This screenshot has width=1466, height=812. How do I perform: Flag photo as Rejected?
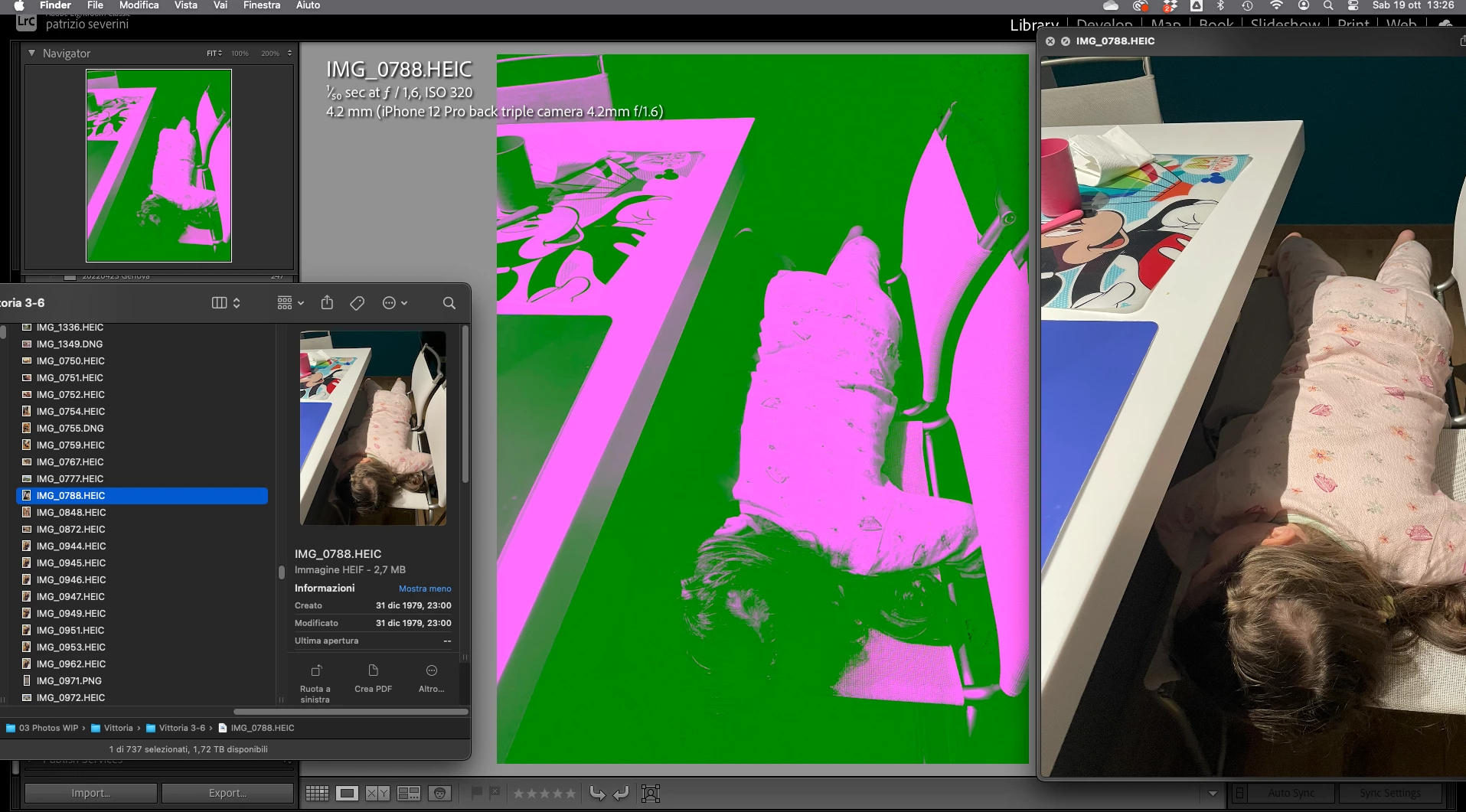click(x=495, y=793)
